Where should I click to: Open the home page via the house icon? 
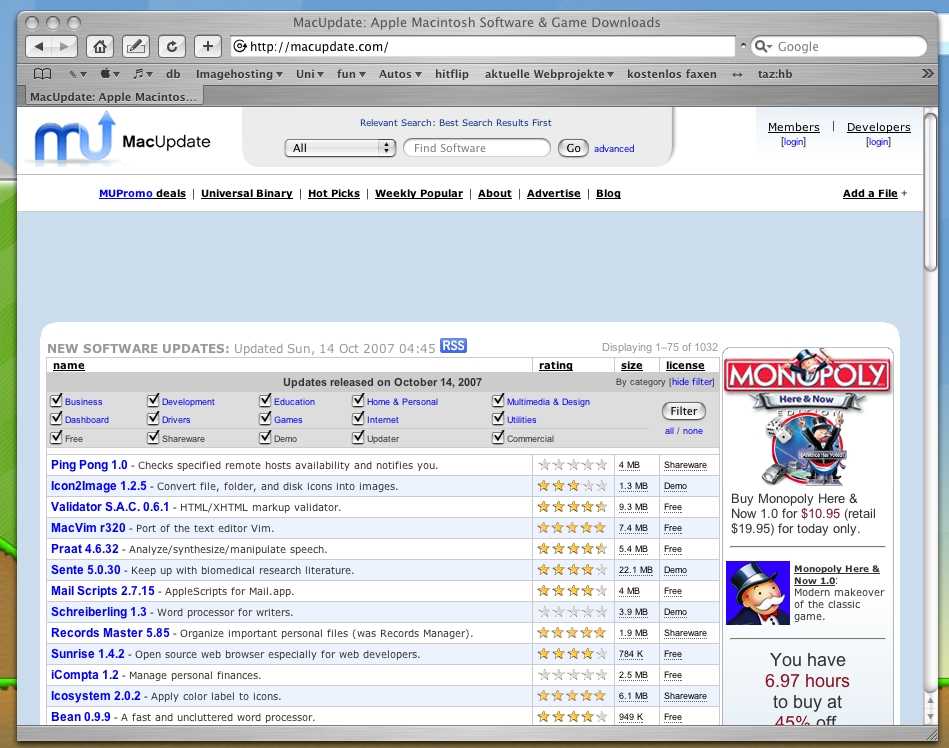[100, 47]
